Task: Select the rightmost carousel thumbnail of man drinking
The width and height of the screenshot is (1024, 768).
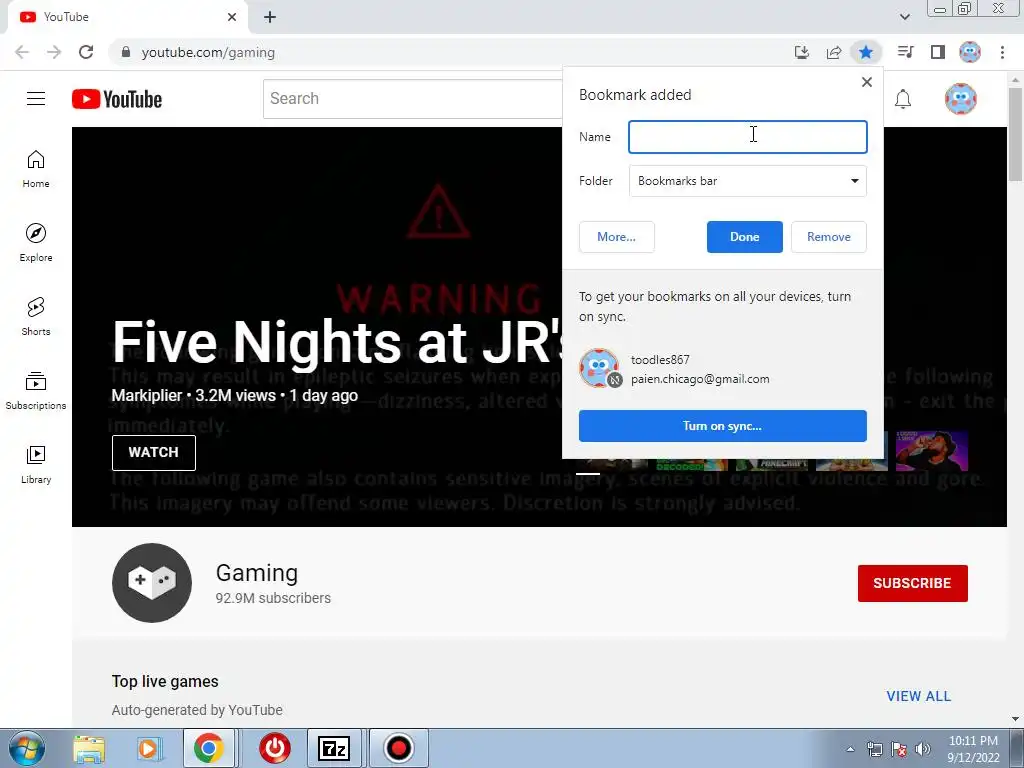Action: [x=931, y=451]
